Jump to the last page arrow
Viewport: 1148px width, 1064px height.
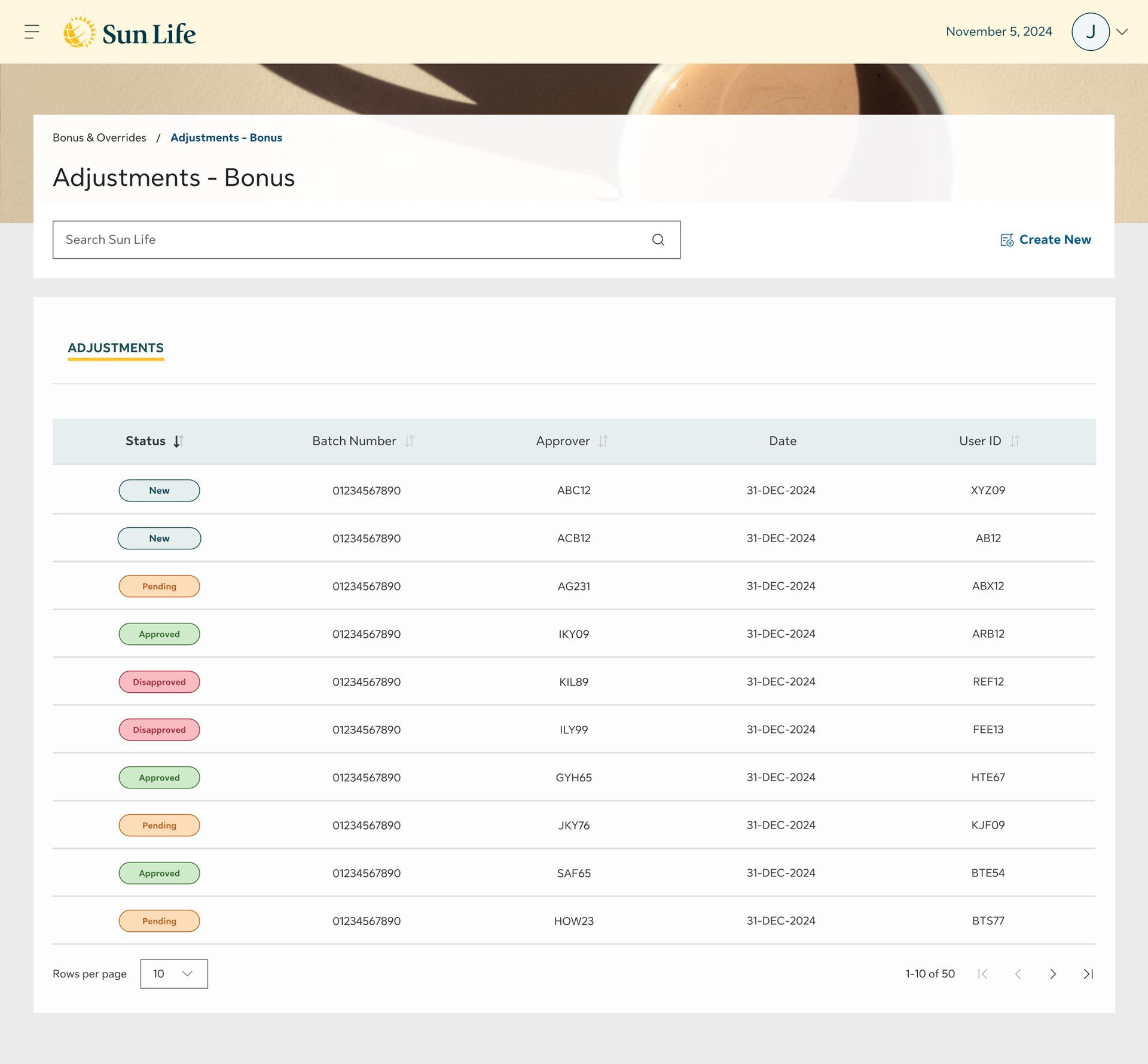point(1088,974)
